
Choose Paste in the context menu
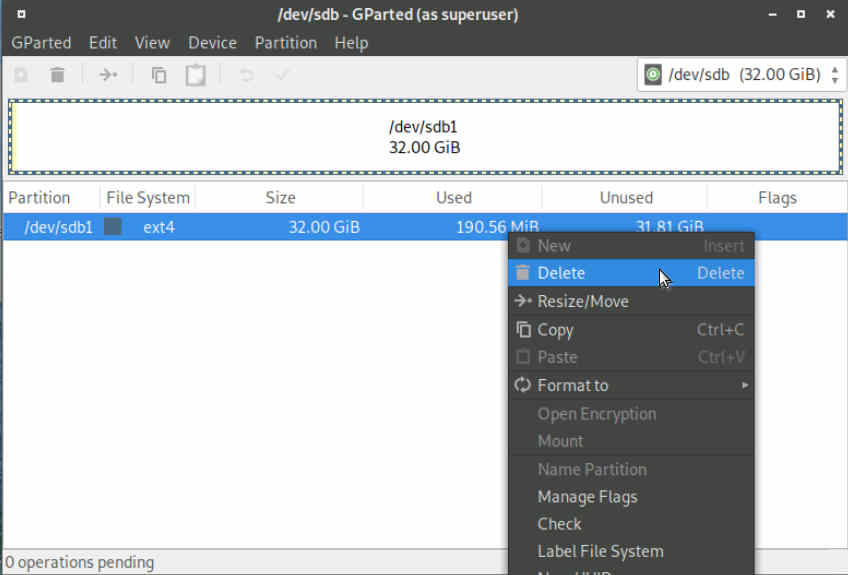tap(631, 357)
